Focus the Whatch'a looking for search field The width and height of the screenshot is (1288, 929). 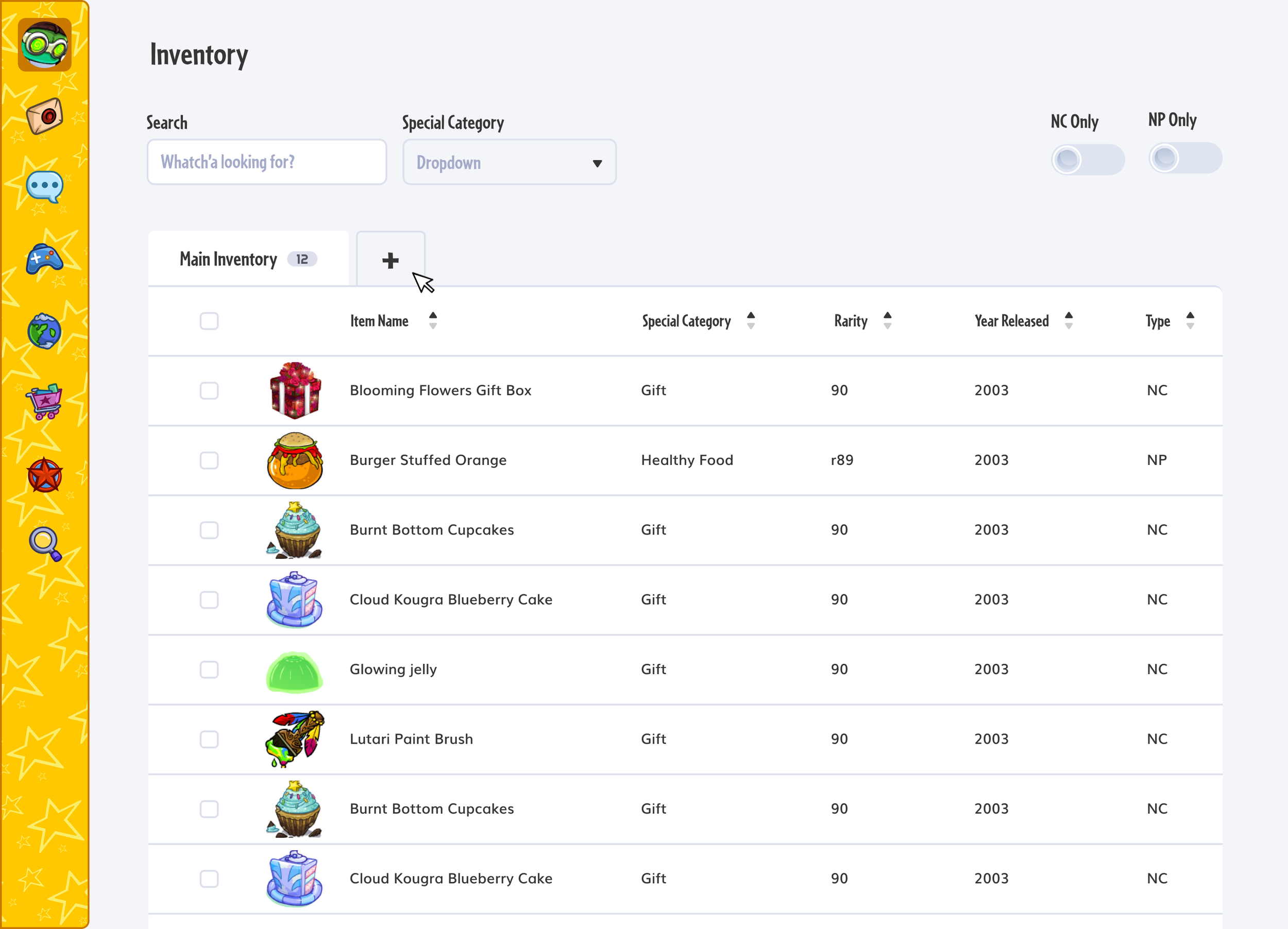tap(266, 162)
